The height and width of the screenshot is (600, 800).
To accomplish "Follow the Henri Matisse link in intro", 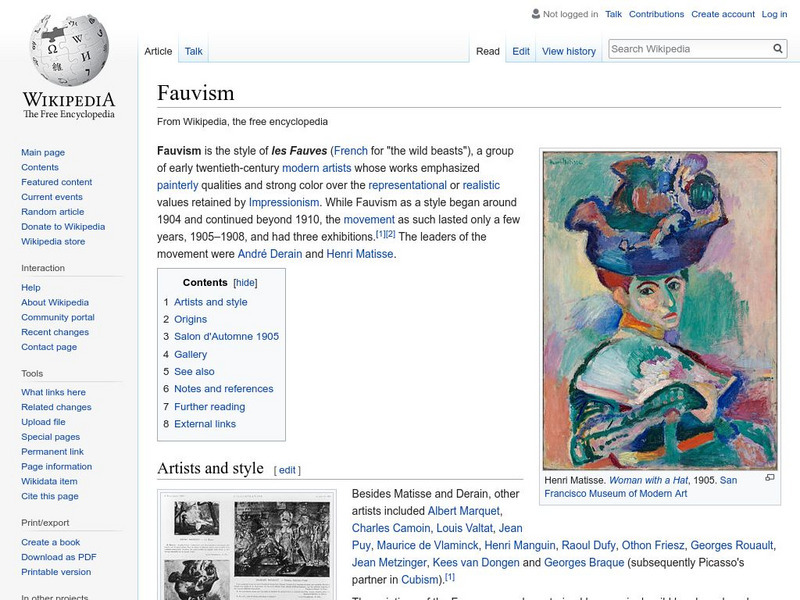I will [x=360, y=254].
